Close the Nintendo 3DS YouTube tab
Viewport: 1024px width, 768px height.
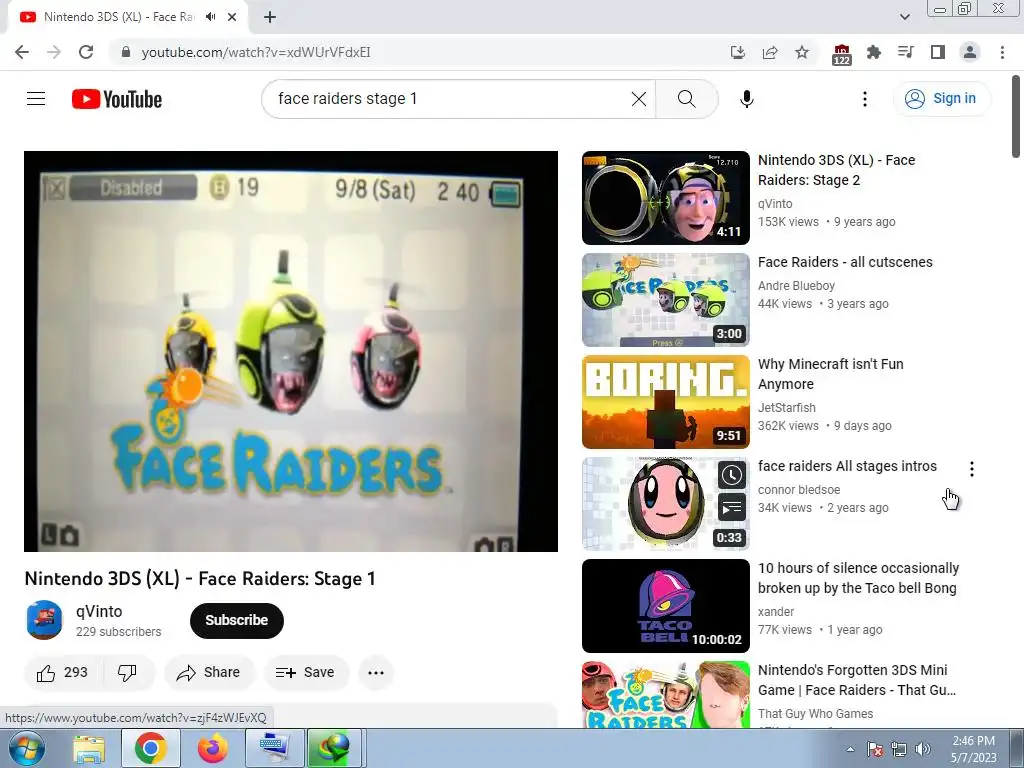(232, 17)
